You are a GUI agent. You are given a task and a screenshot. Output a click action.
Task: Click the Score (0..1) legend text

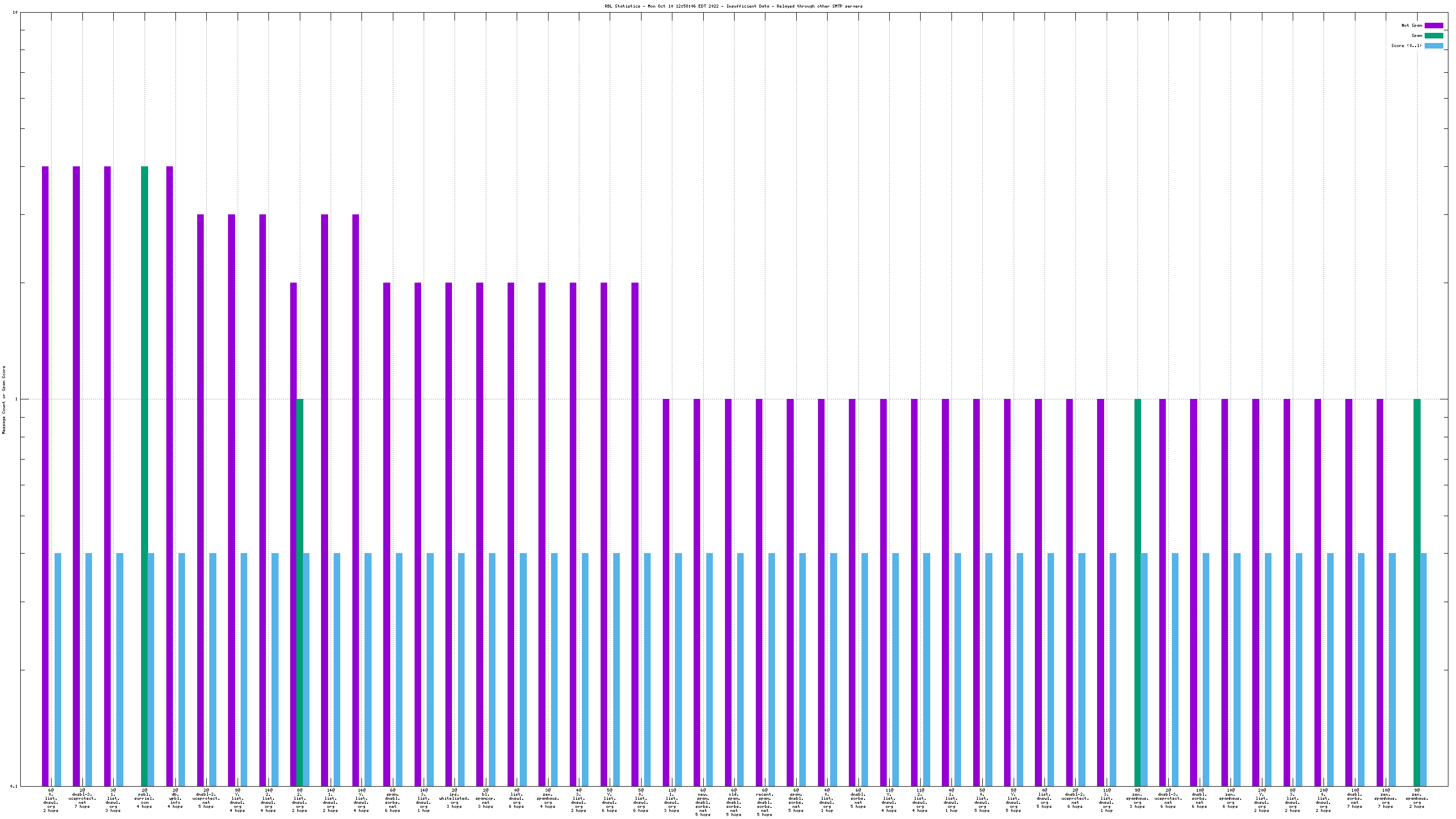coord(1406,46)
